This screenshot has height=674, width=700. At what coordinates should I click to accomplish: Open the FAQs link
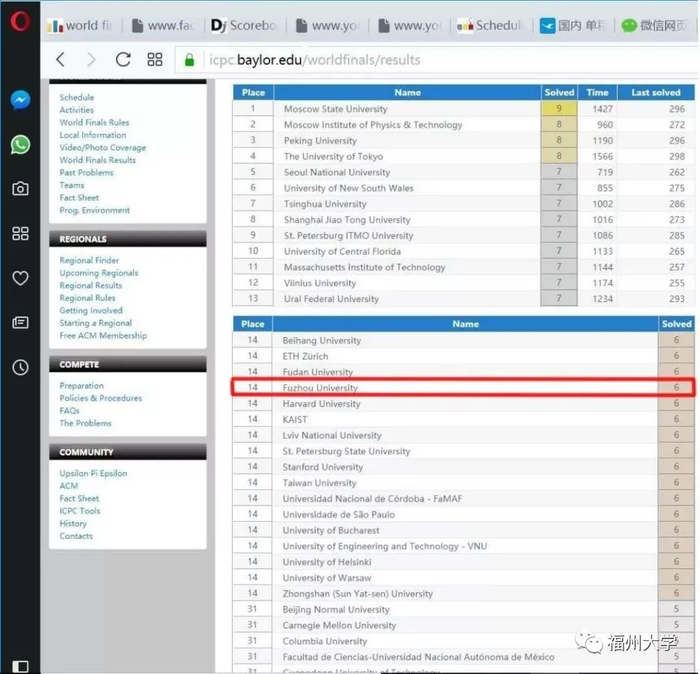pos(70,411)
